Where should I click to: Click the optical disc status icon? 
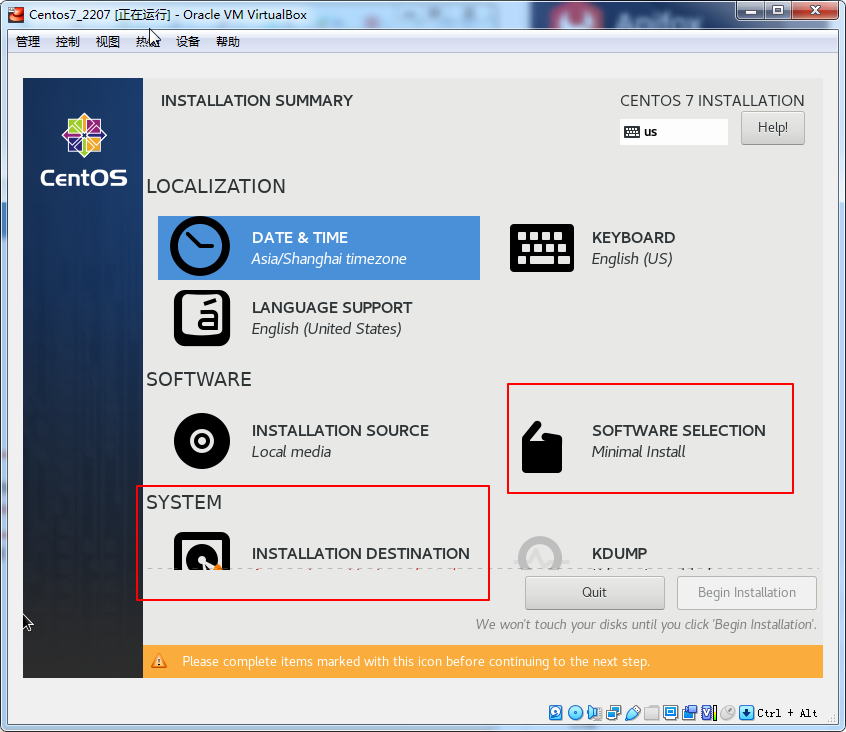click(576, 713)
